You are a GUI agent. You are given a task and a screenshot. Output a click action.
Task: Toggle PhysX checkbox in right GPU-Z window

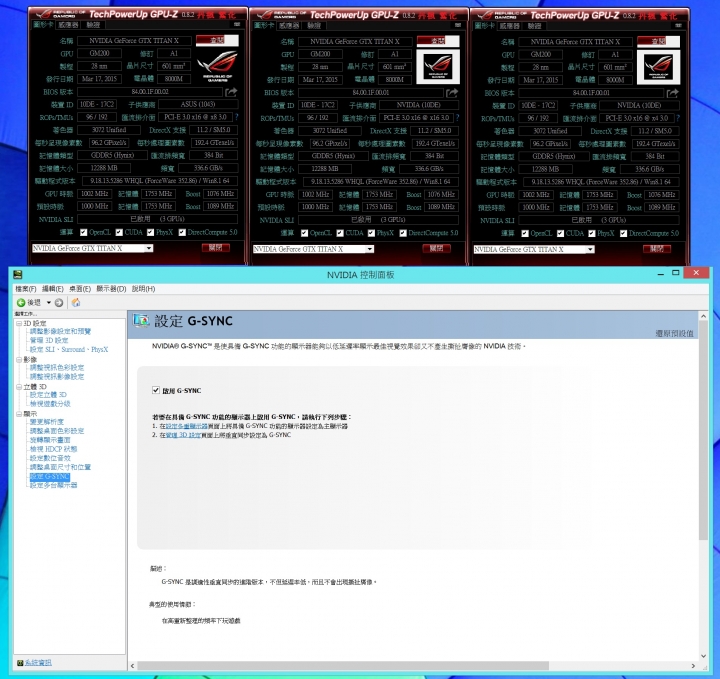tap(592, 234)
